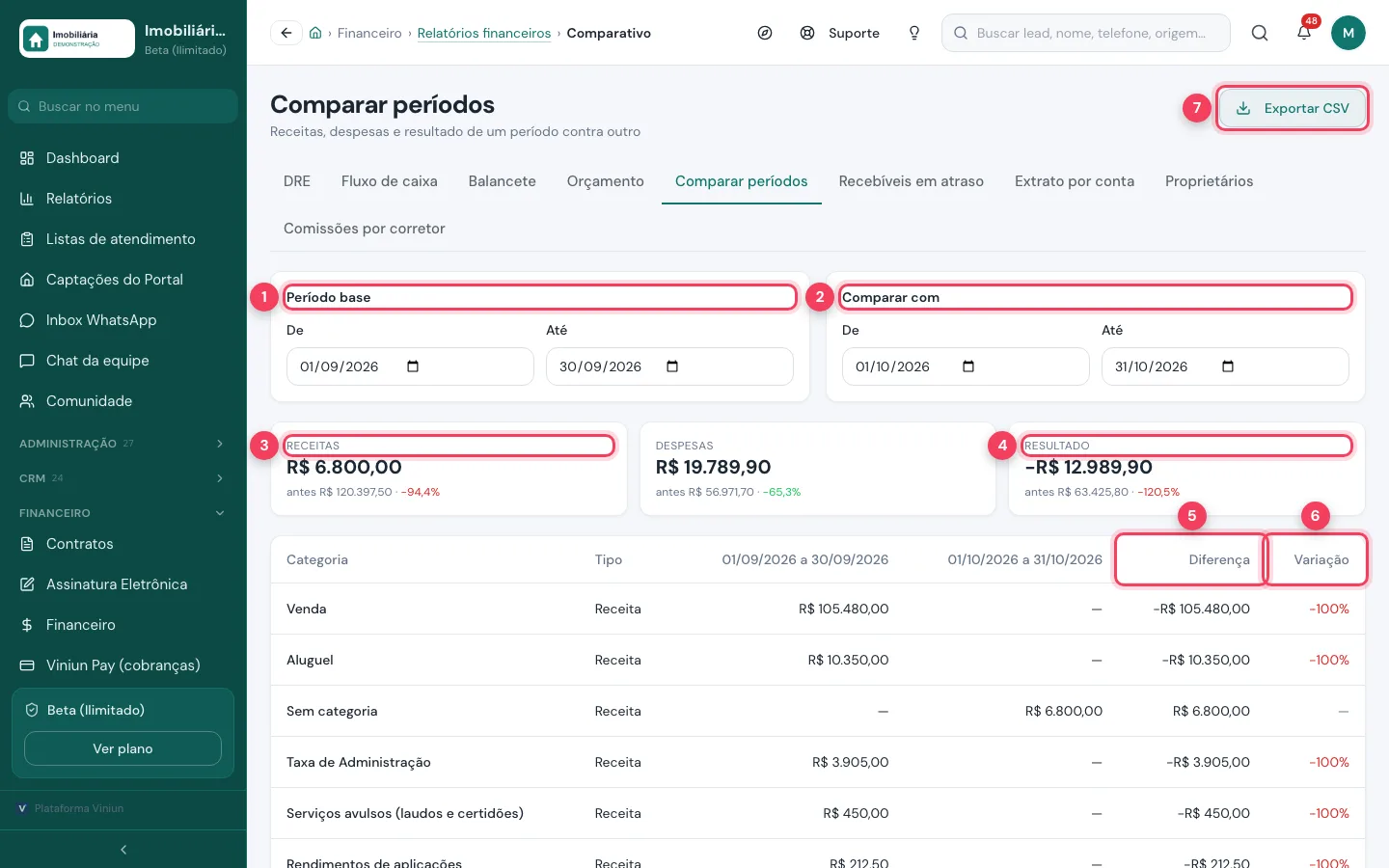
Task: Switch to Fluxo de caixa tab
Action: [x=390, y=181]
